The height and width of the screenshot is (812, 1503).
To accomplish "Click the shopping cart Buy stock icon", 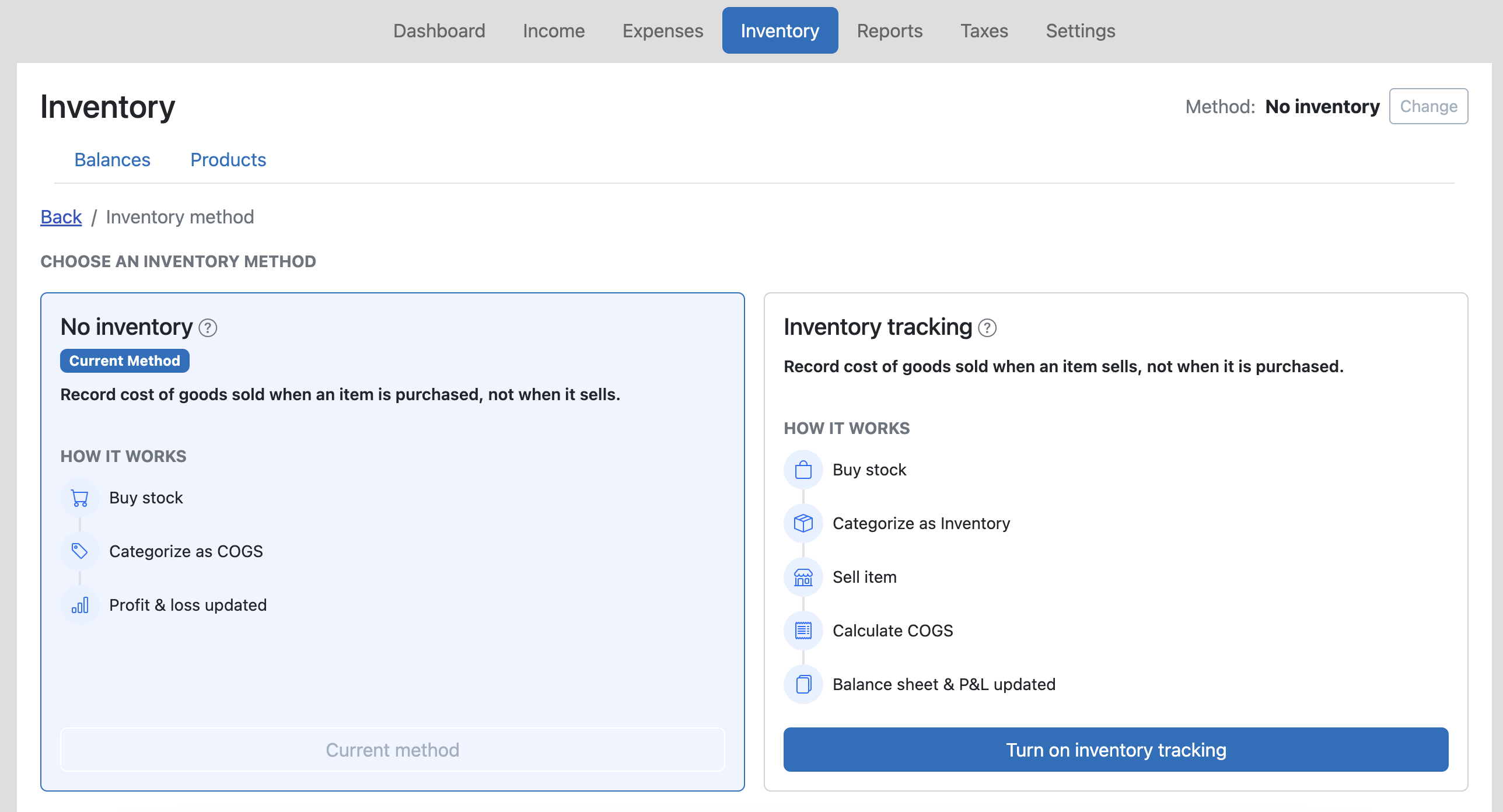I will [x=80, y=498].
